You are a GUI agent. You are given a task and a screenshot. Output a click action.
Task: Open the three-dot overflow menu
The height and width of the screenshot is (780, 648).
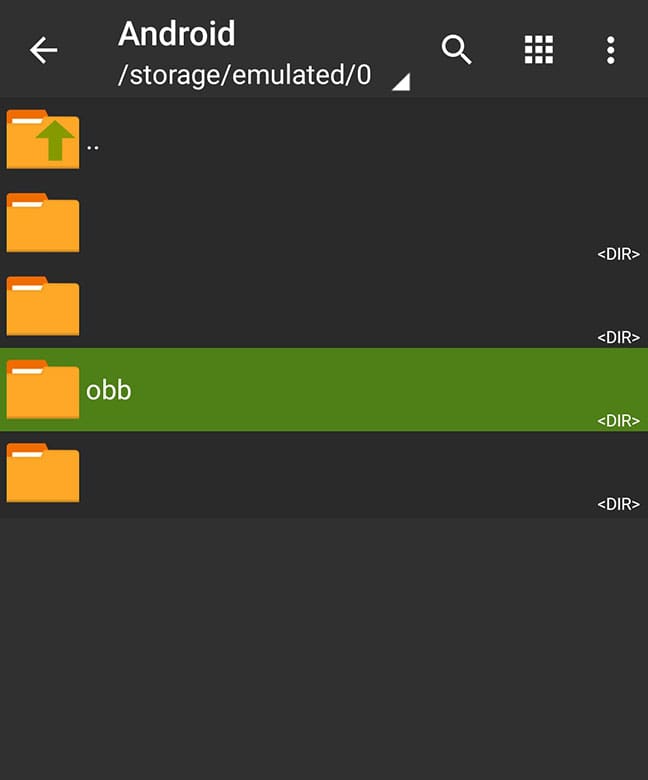coord(610,50)
